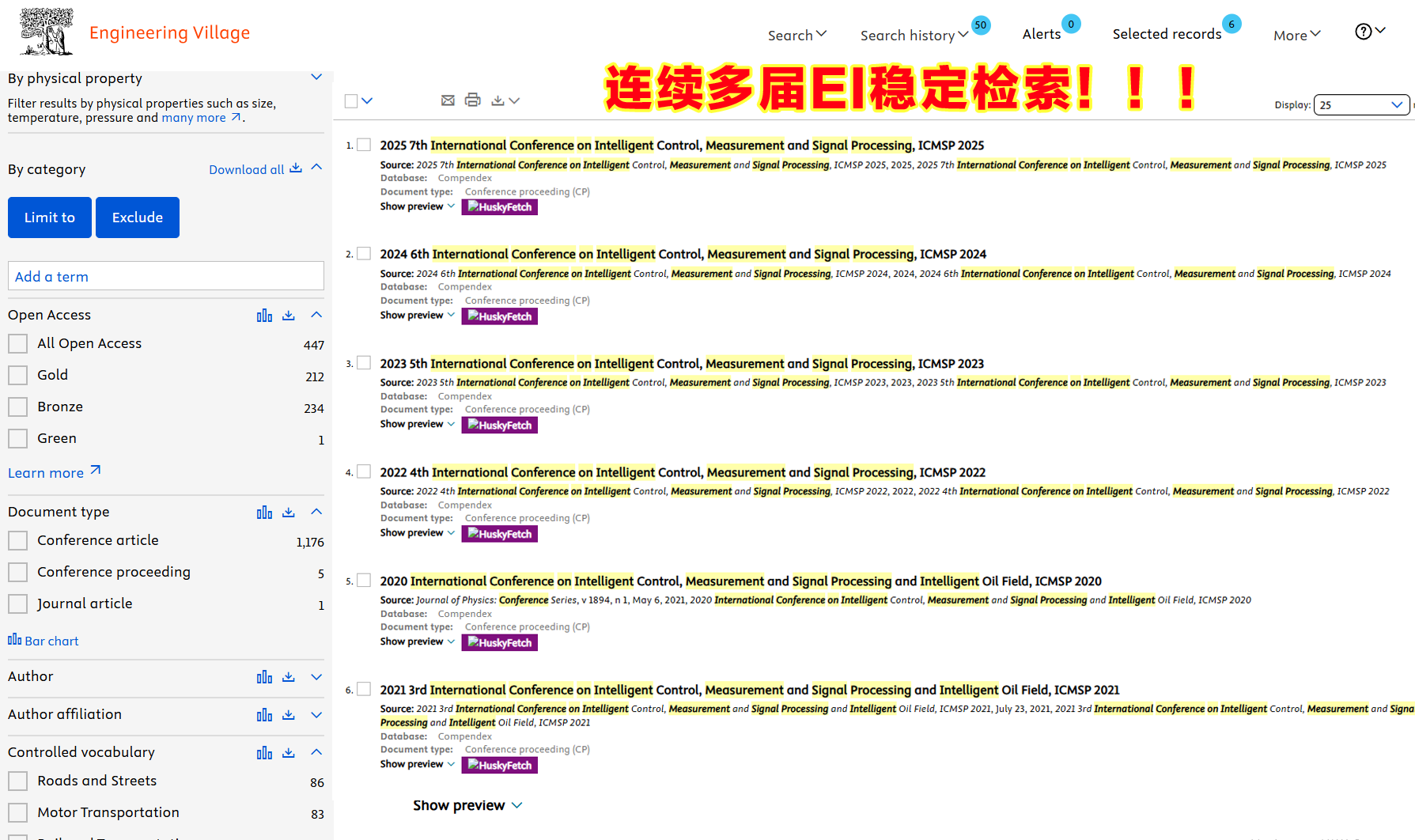The height and width of the screenshot is (840, 1415).
Task: Click the Add a term field
Action: [x=166, y=276]
